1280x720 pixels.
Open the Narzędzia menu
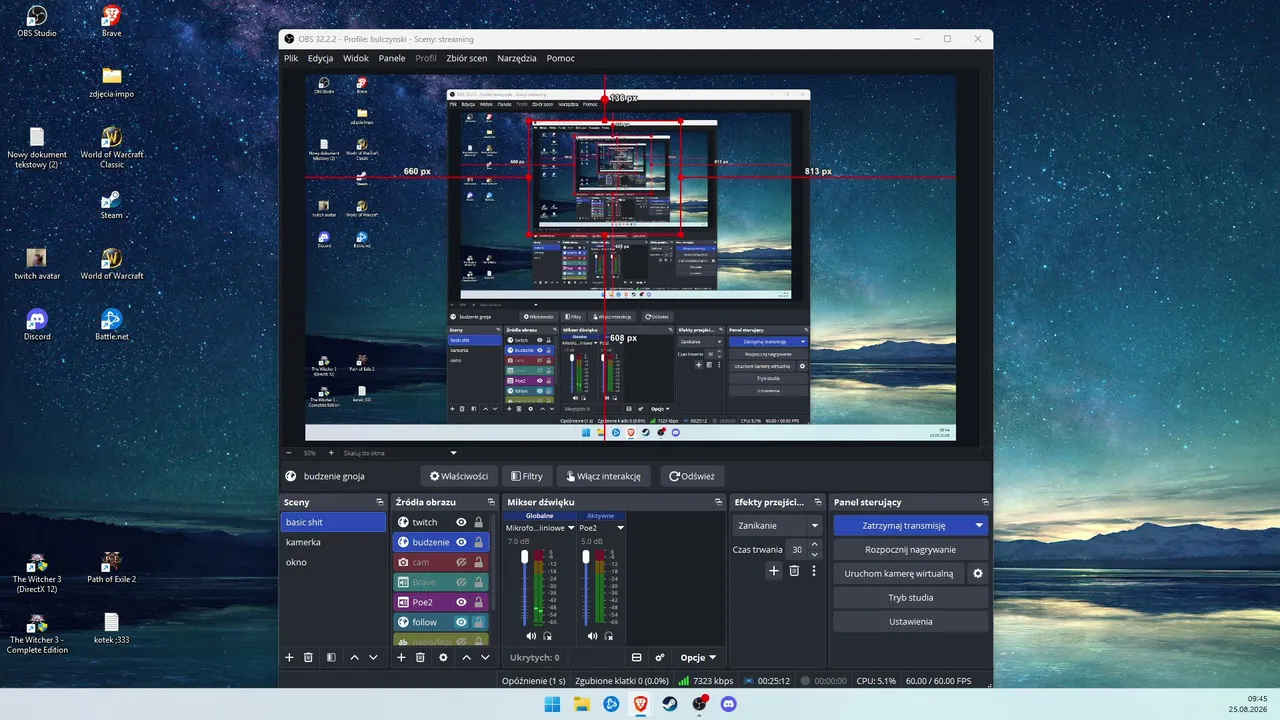click(517, 58)
